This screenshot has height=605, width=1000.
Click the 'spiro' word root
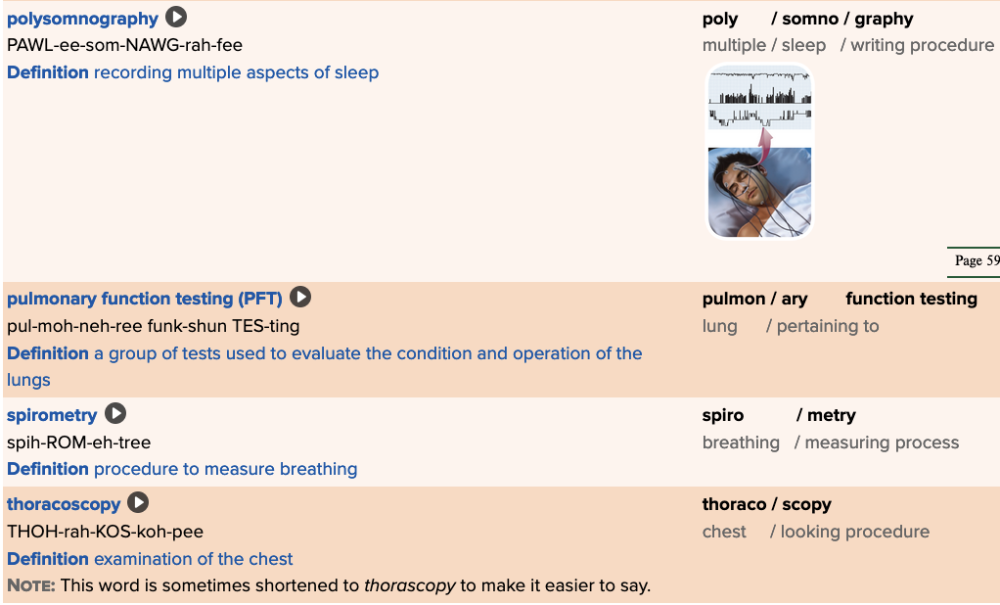click(x=723, y=415)
